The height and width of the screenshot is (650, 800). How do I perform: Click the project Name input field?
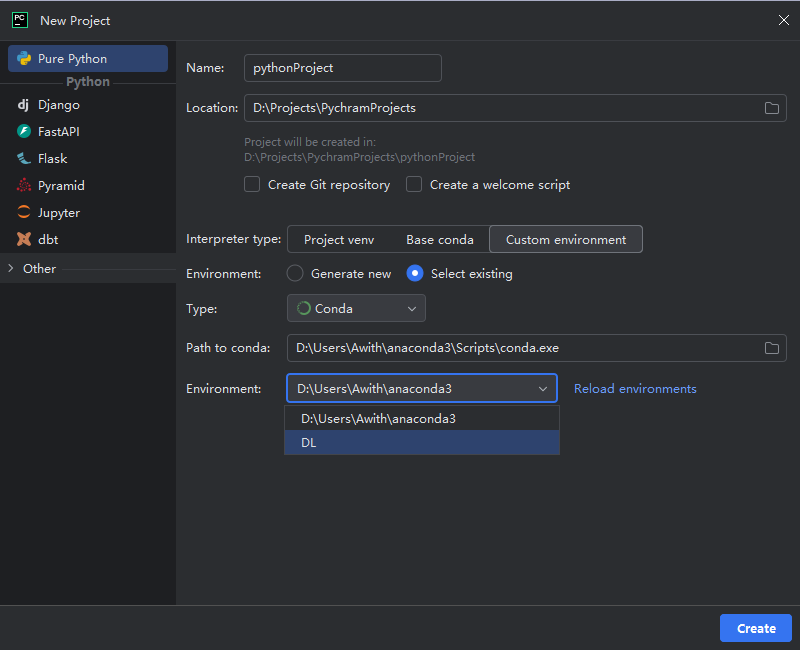(343, 68)
